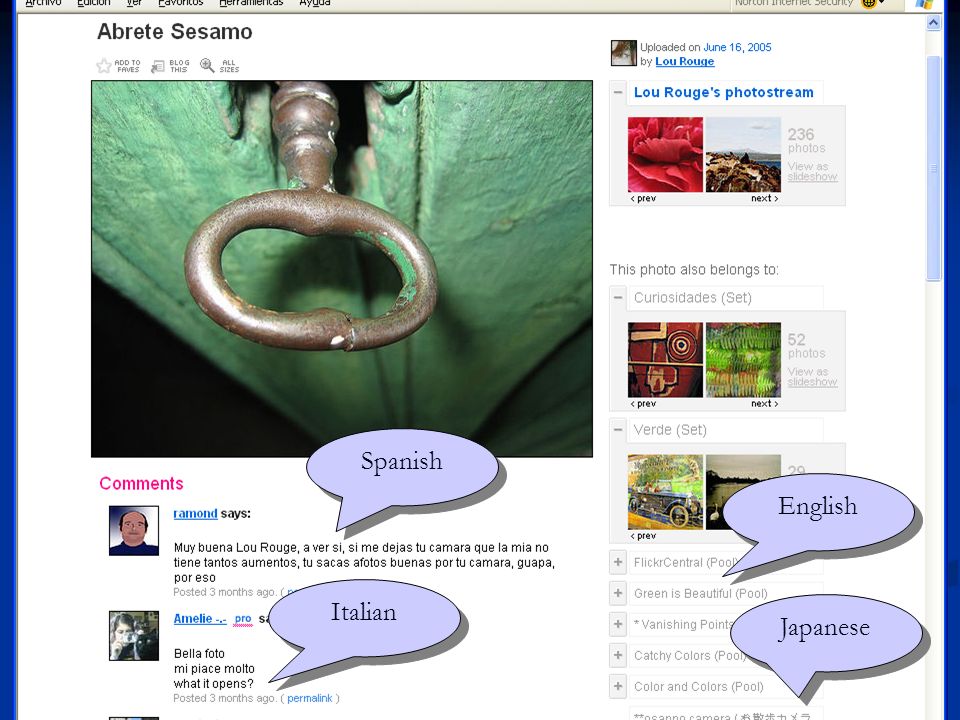Collapse the Curiosidades set section

point(618,298)
